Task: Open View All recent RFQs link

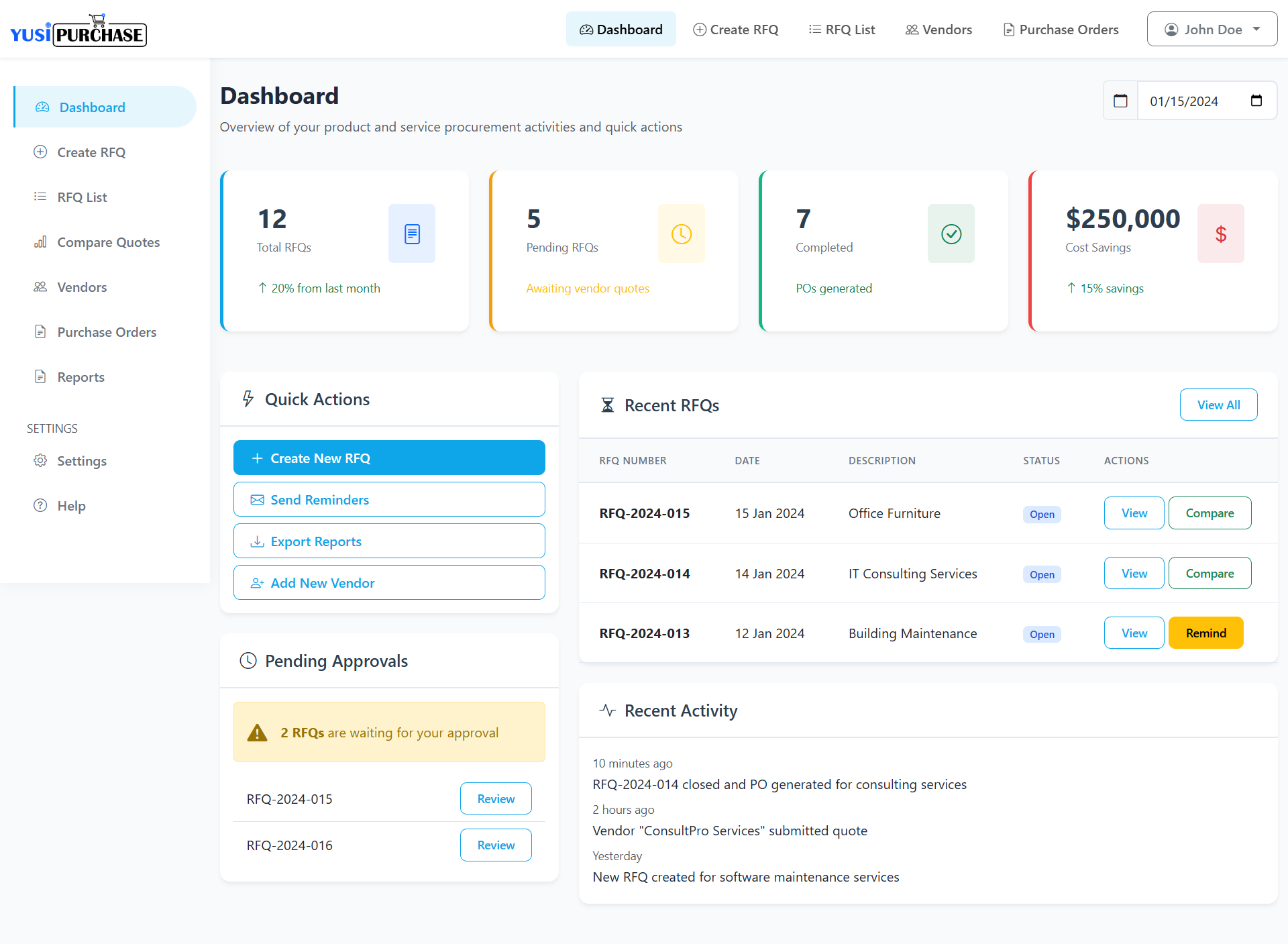Action: 1218,405
